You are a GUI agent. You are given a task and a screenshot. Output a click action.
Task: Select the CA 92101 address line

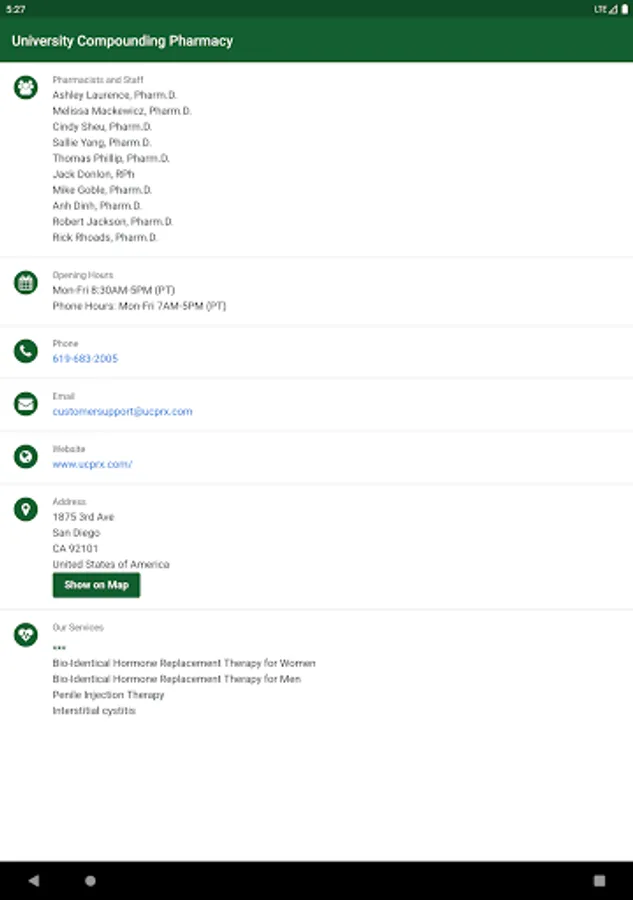point(75,549)
